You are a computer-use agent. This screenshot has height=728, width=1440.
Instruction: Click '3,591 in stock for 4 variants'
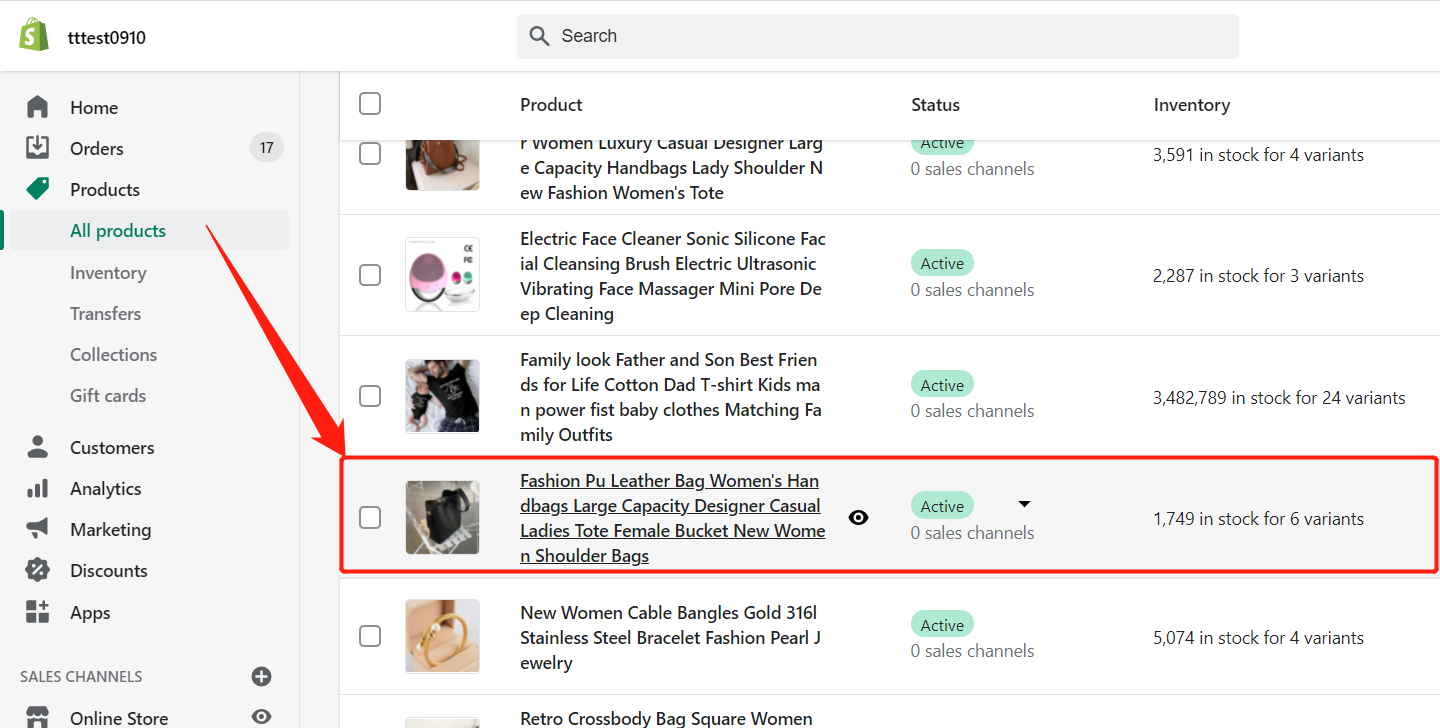[1258, 154]
